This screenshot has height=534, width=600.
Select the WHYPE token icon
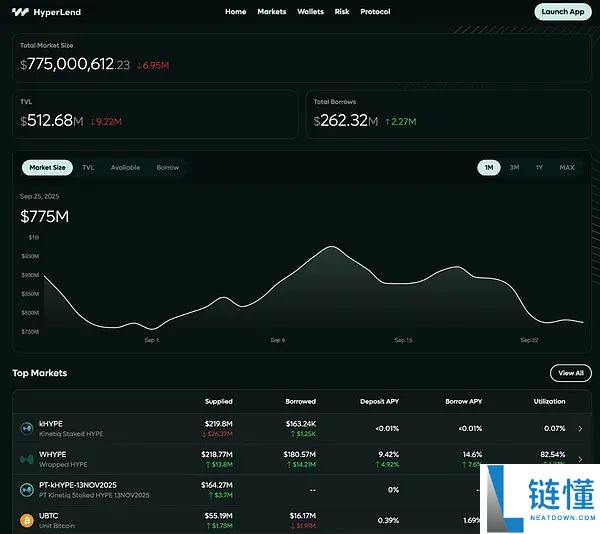pos(27,459)
